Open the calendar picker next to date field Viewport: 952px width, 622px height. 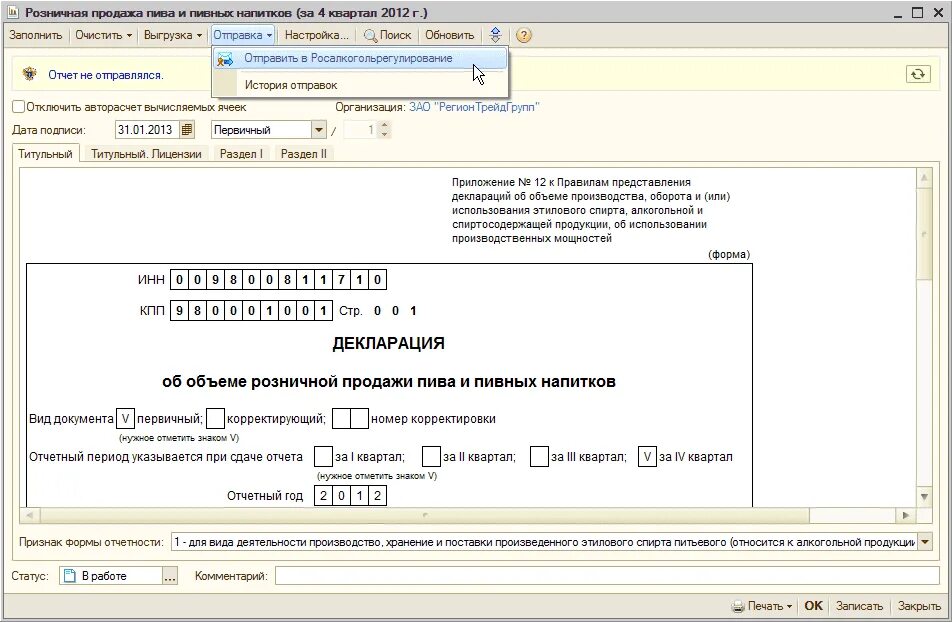point(187,129)
